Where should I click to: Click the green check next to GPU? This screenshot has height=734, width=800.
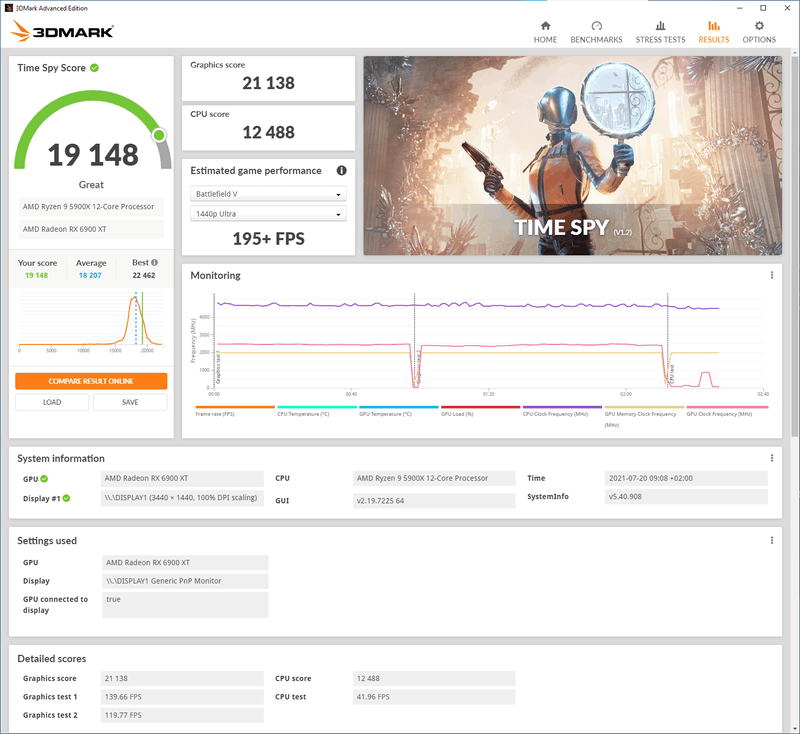pyautogui.click(x=44, y=479)
